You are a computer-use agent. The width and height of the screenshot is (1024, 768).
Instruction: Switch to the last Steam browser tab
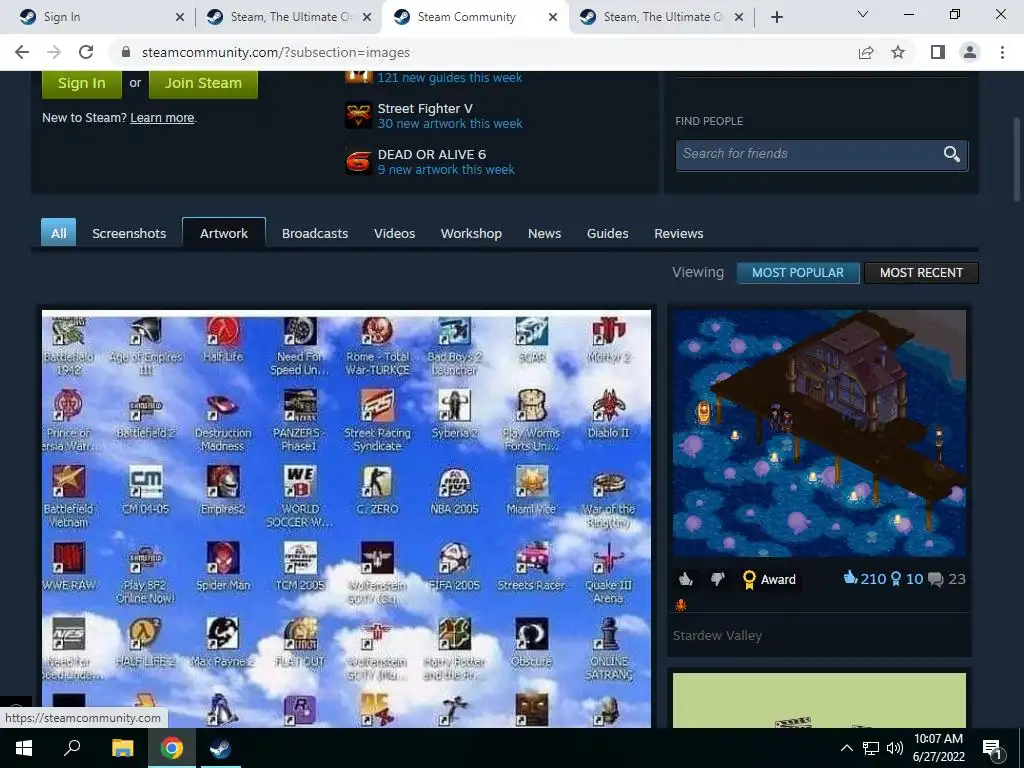(661, 17)
